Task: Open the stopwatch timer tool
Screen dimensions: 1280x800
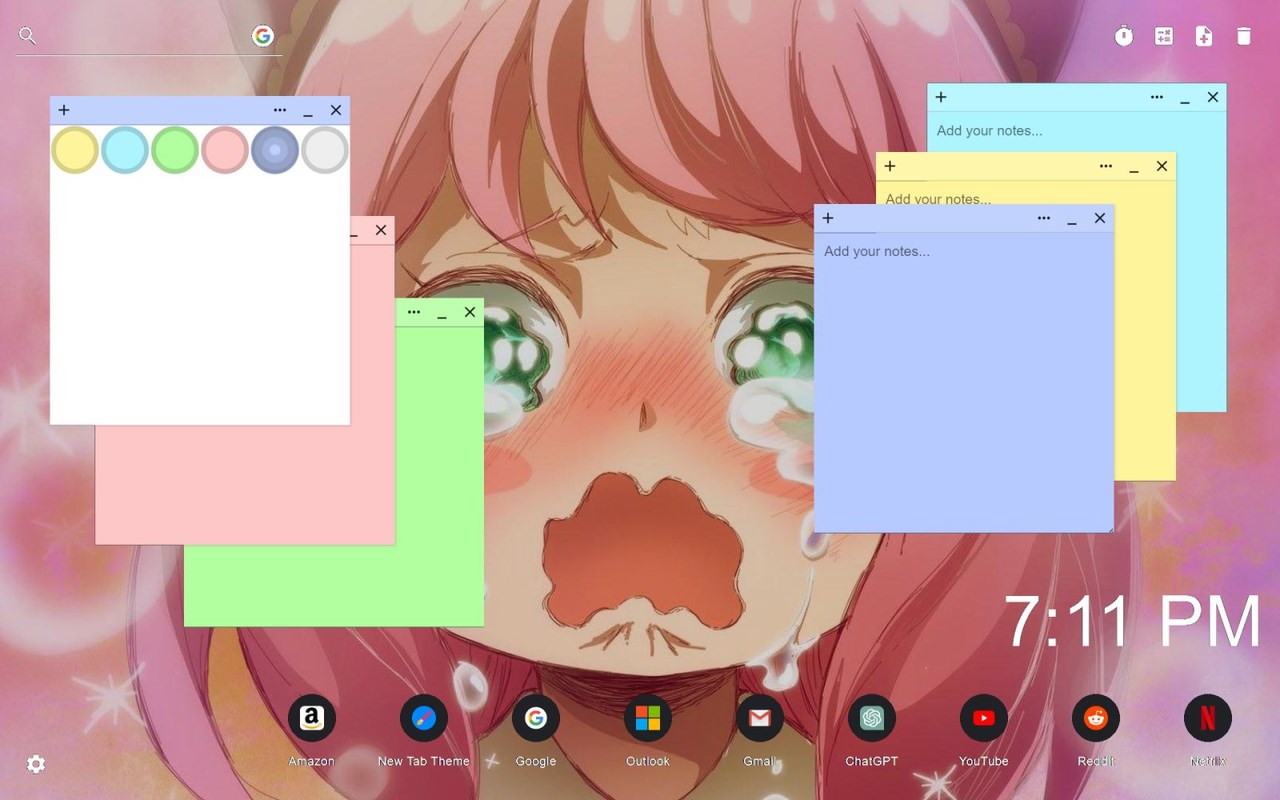Action: click(x=1124, y=36)
